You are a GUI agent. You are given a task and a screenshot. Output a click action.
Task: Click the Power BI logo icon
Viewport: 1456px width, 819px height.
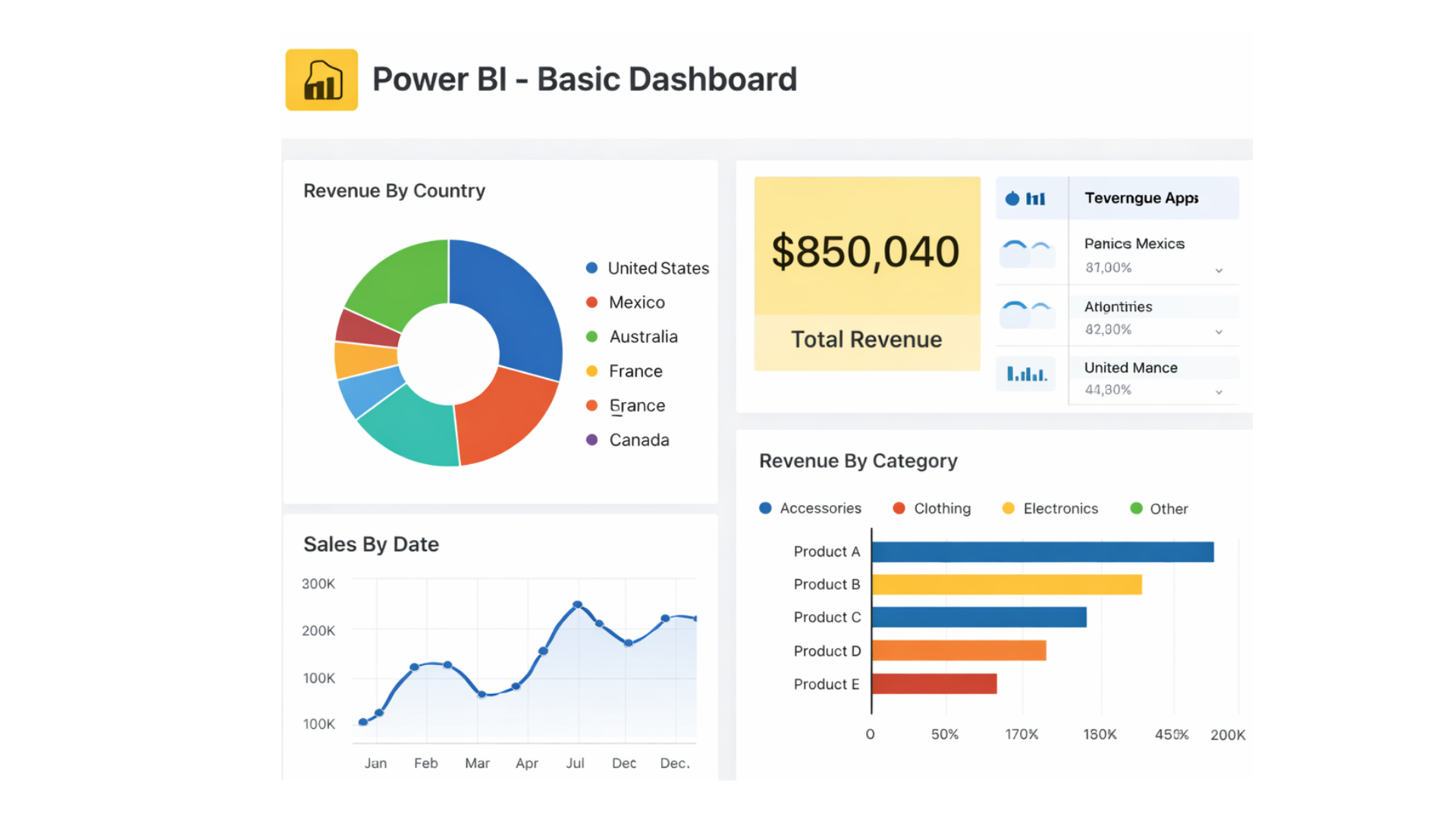(322, 80)
